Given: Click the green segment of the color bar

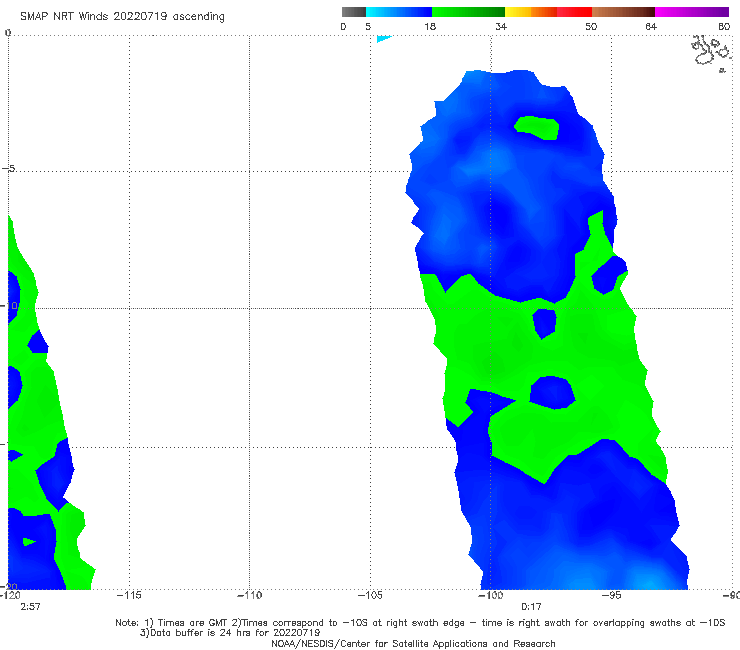Looking at the screenshot, I should coord(468,12).
